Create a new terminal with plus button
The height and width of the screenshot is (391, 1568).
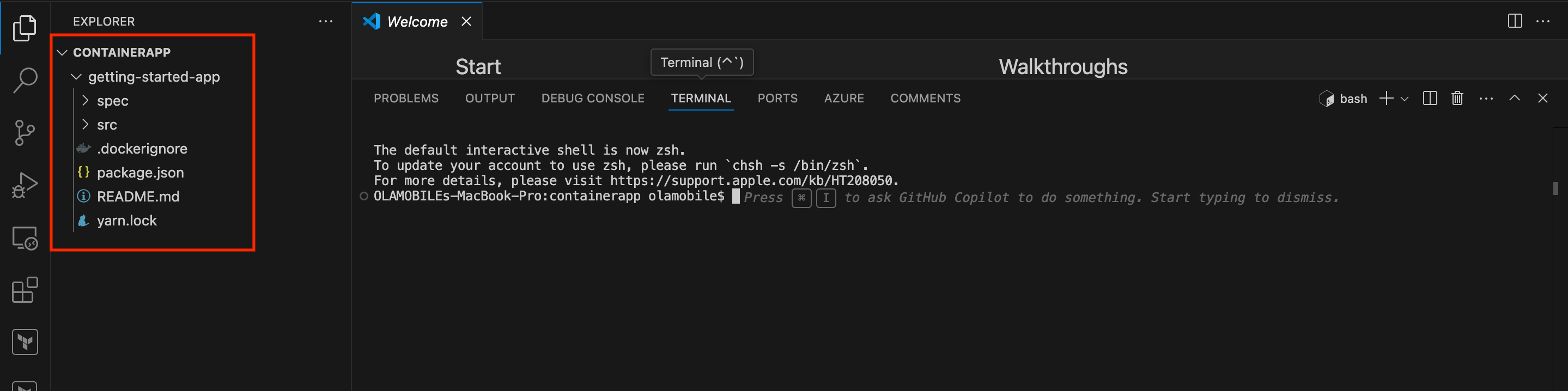(1386, 99)
